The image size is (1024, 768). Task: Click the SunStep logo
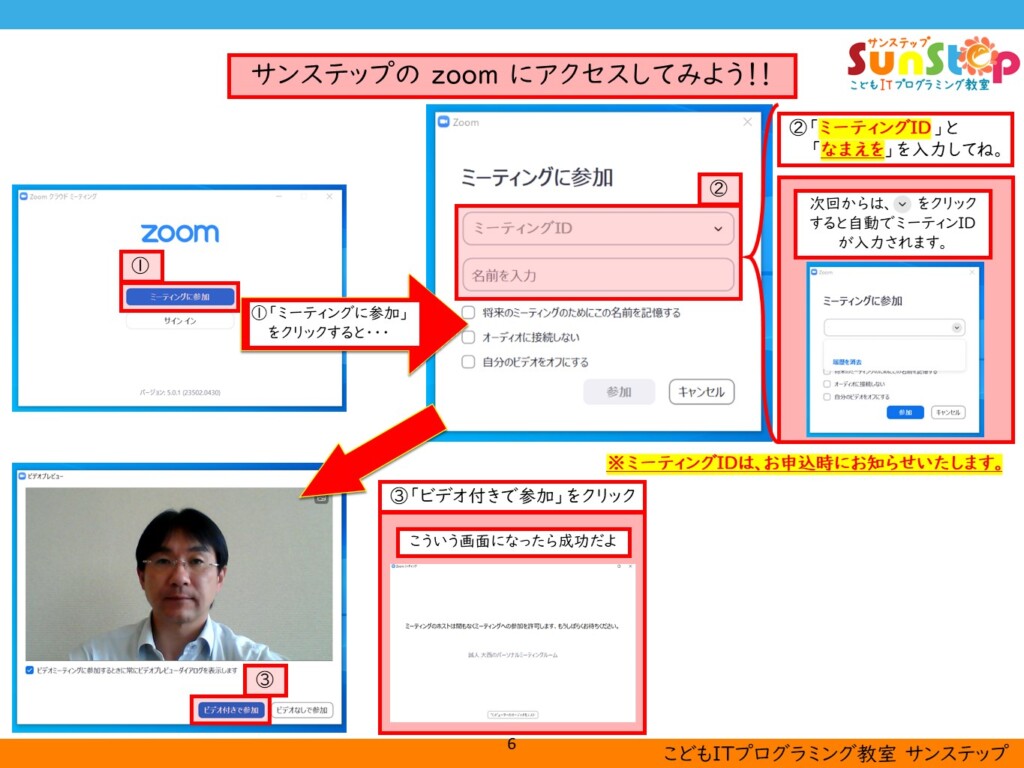point(932,63)
